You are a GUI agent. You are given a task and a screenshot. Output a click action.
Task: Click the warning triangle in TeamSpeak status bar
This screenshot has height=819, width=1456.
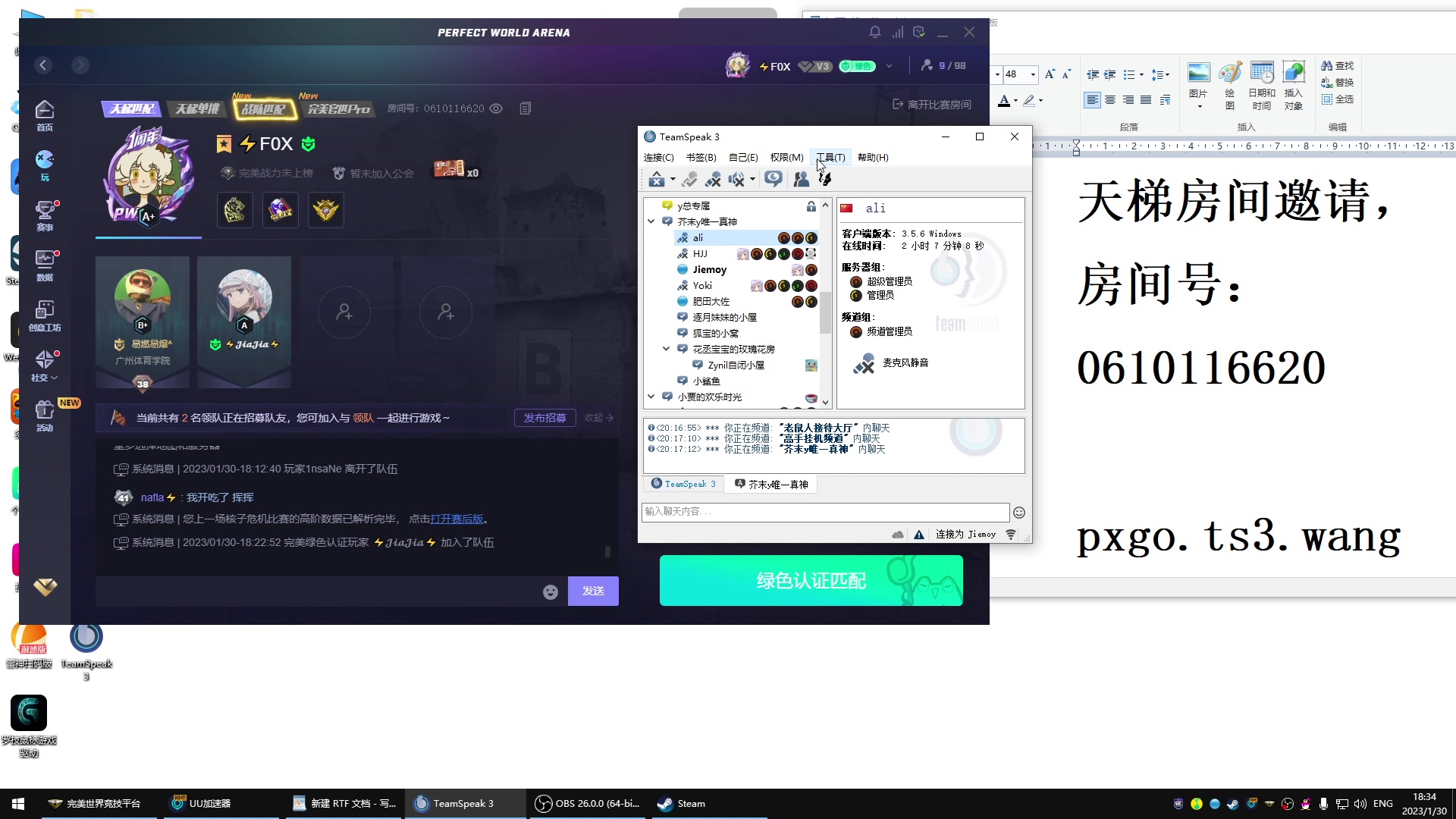point(919,535)
